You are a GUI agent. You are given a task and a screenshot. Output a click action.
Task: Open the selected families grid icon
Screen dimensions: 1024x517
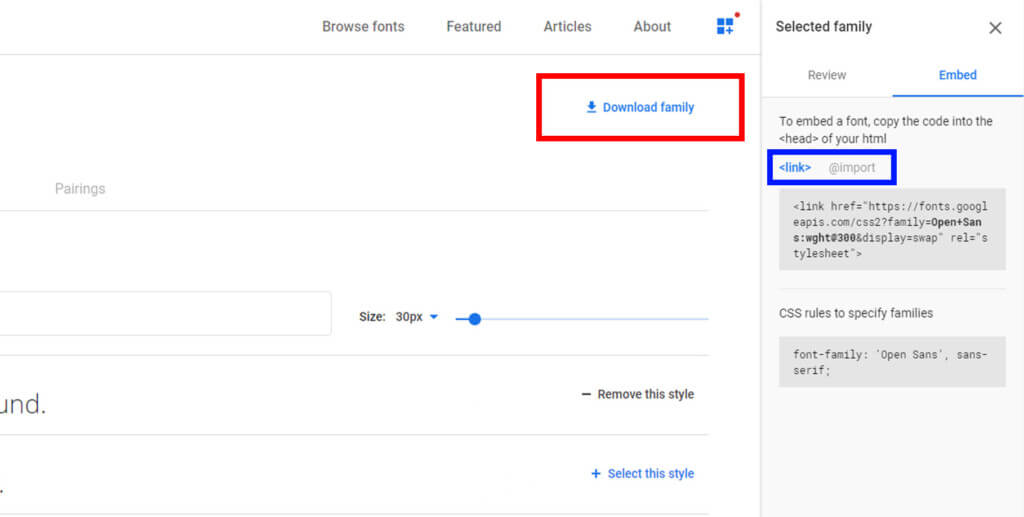(726, 27)
